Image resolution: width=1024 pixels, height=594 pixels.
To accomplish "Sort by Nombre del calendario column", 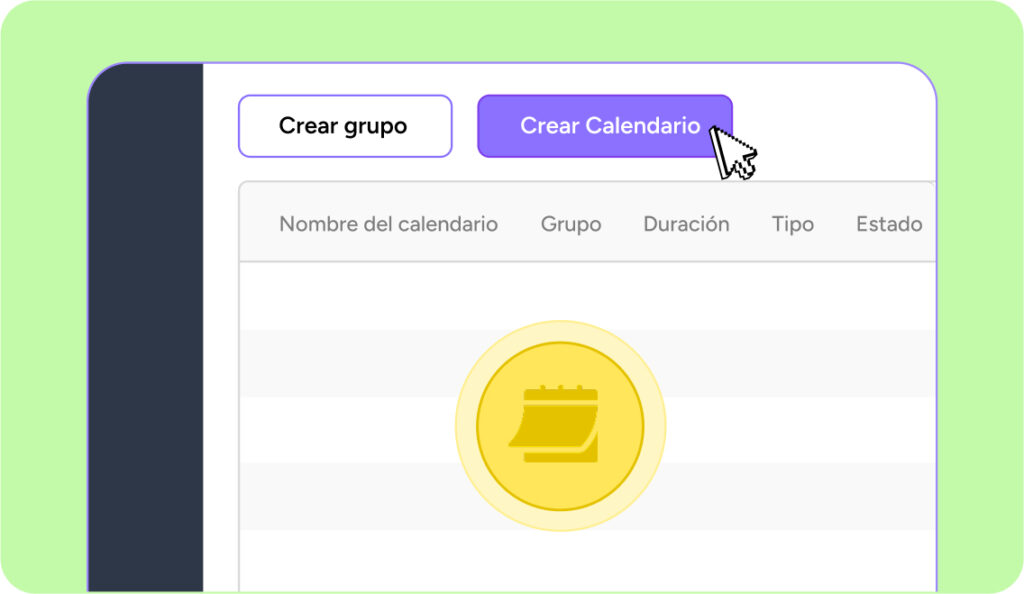I will (x=388, y=224).
